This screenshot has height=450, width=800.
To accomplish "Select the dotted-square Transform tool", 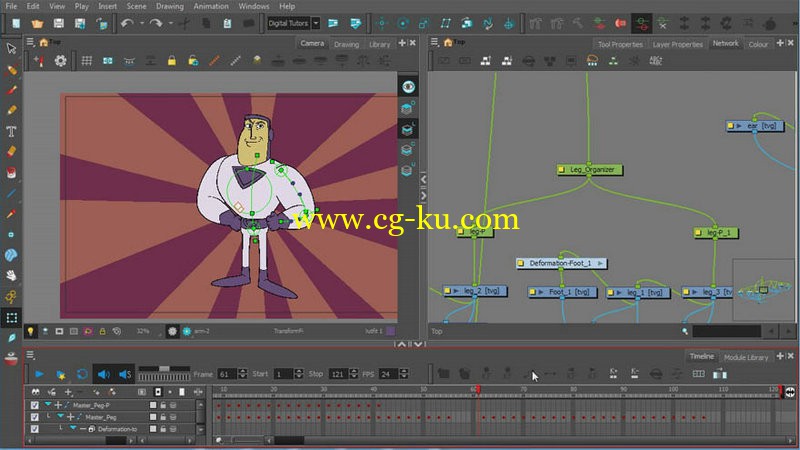I will click(x=11, y=317).
